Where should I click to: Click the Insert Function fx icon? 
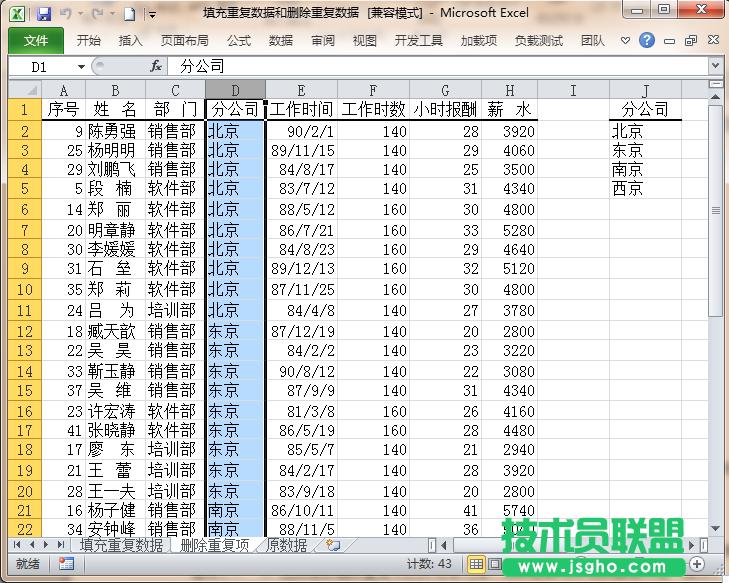tap(156, 66)
